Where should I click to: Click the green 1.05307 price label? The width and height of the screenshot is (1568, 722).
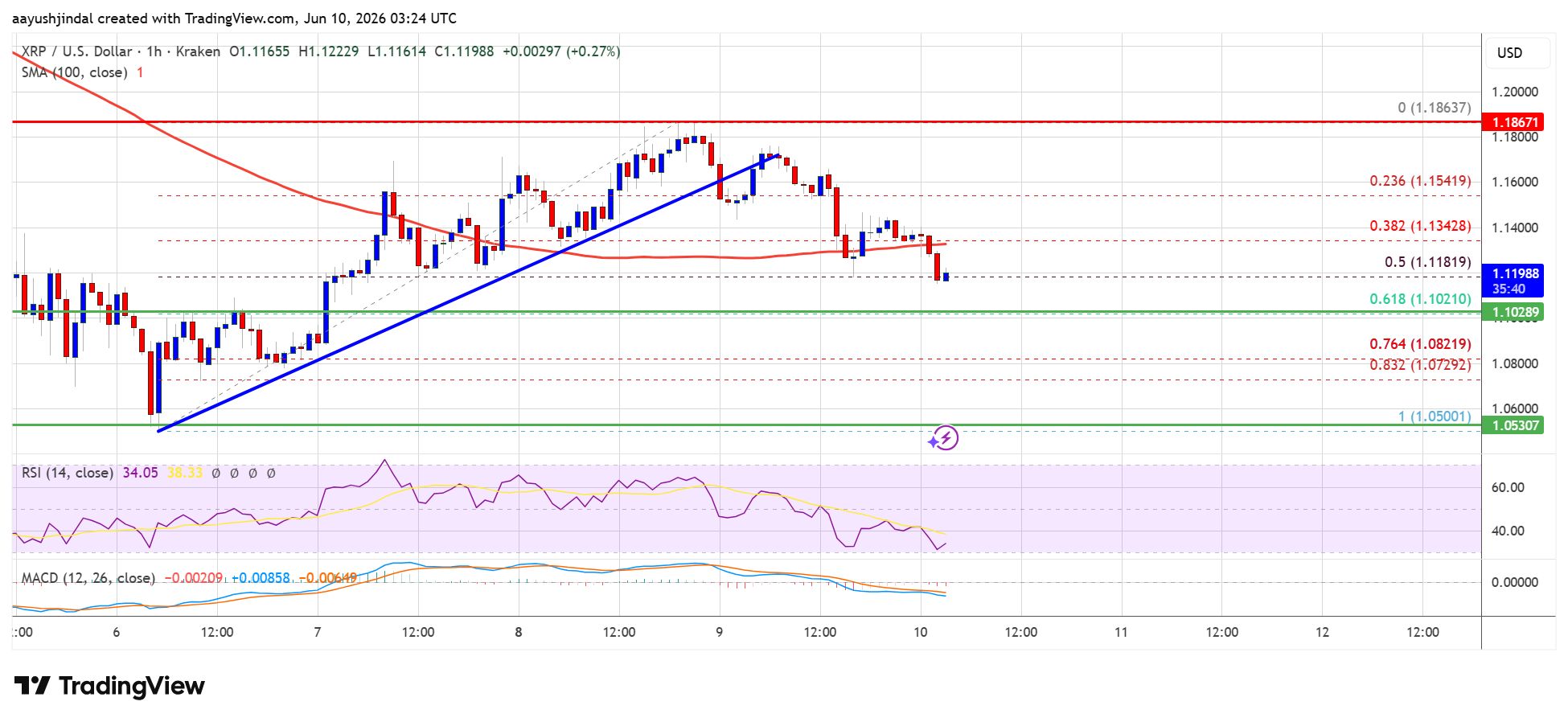(1515, 425)
